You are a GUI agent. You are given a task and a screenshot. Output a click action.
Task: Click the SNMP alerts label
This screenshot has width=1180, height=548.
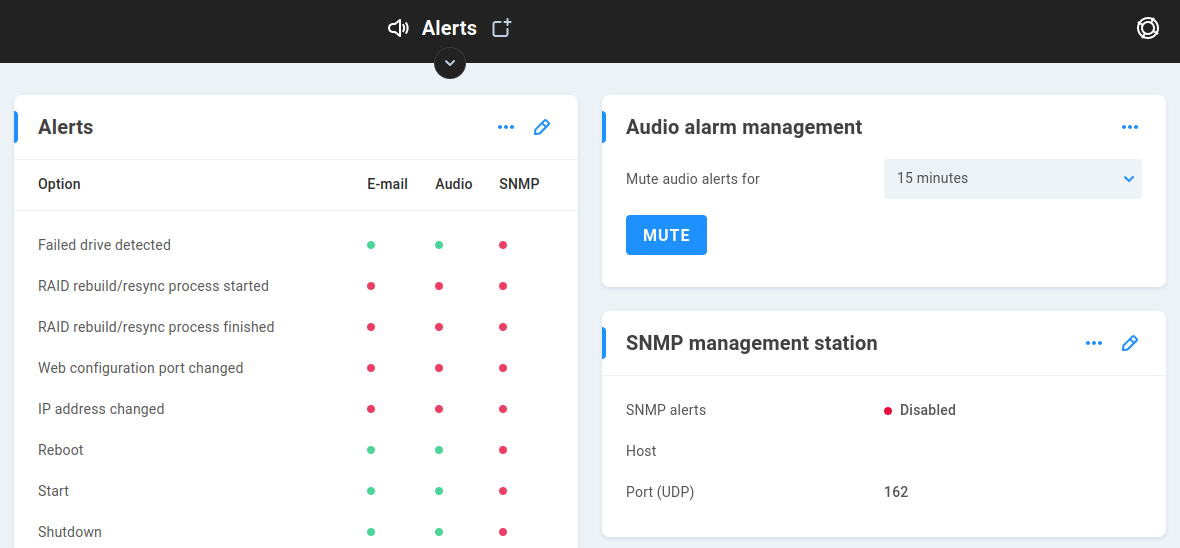666,410
